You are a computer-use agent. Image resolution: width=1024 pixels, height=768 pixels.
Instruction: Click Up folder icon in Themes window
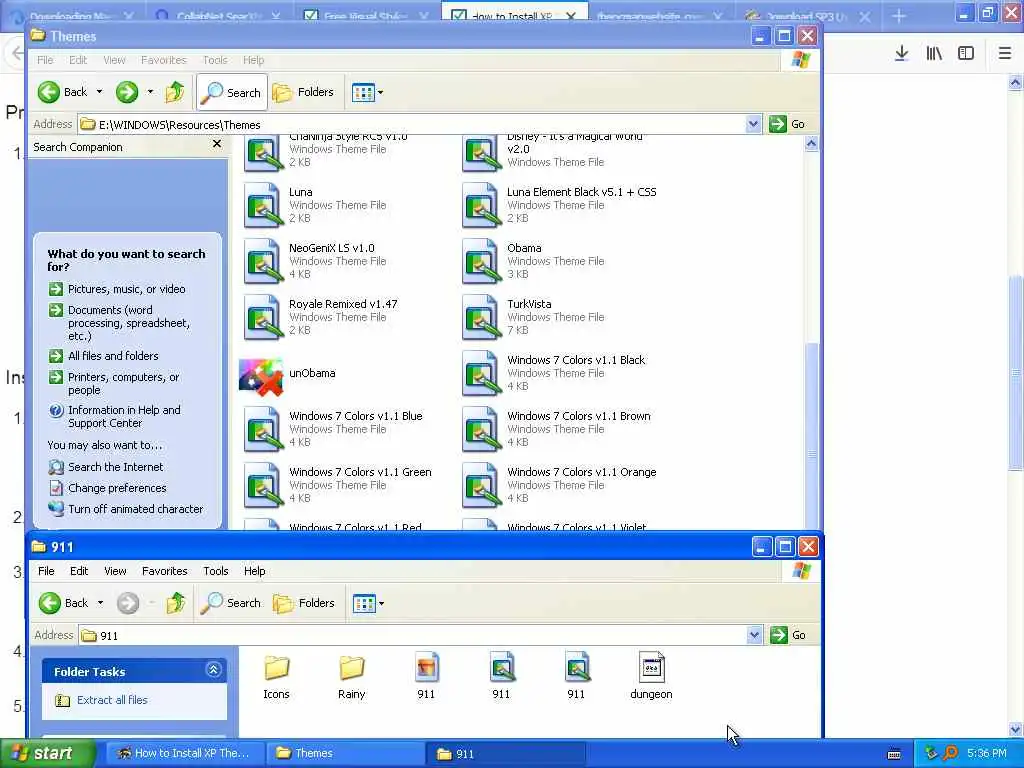click(x=174, y=92)
